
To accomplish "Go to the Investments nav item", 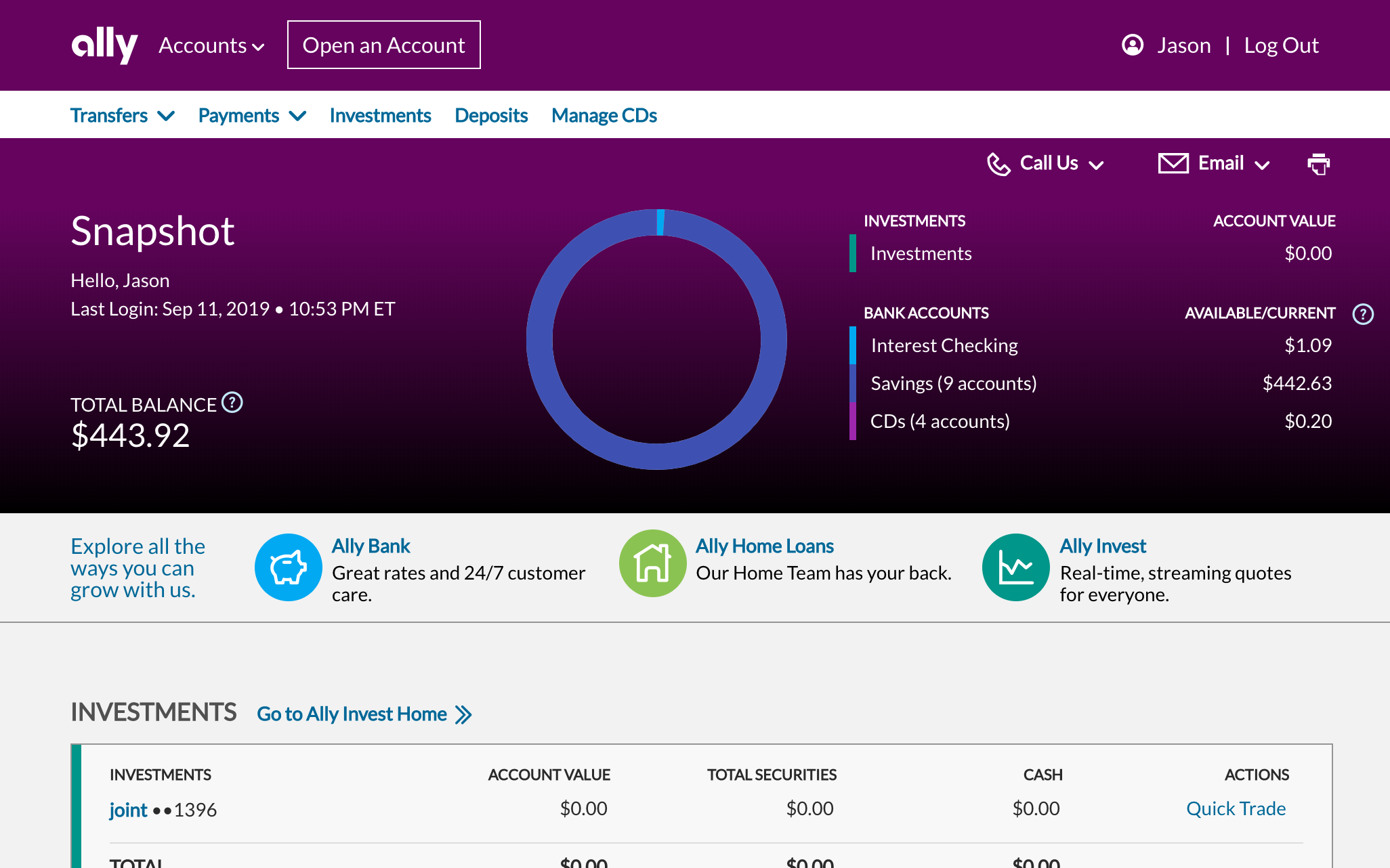I will pyautogui.click(x=380, y=116).
